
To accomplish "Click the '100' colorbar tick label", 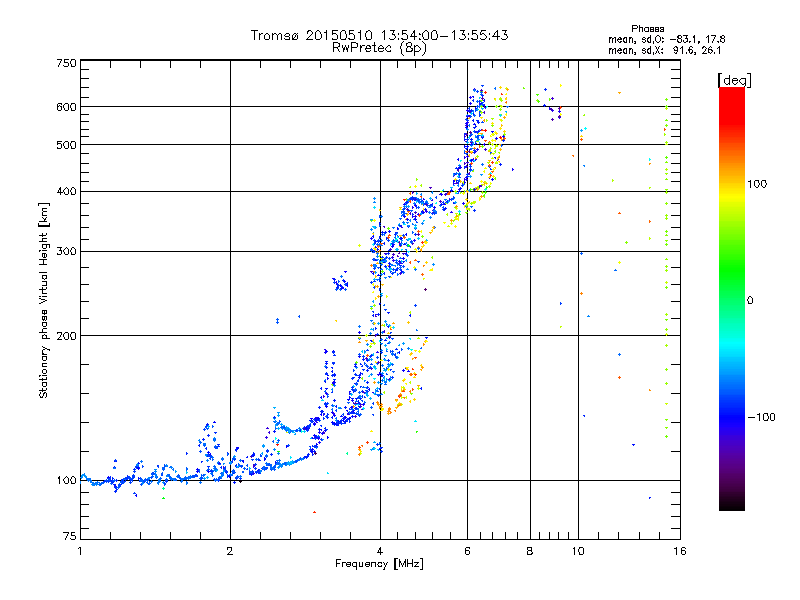I will tap(757, 184).
